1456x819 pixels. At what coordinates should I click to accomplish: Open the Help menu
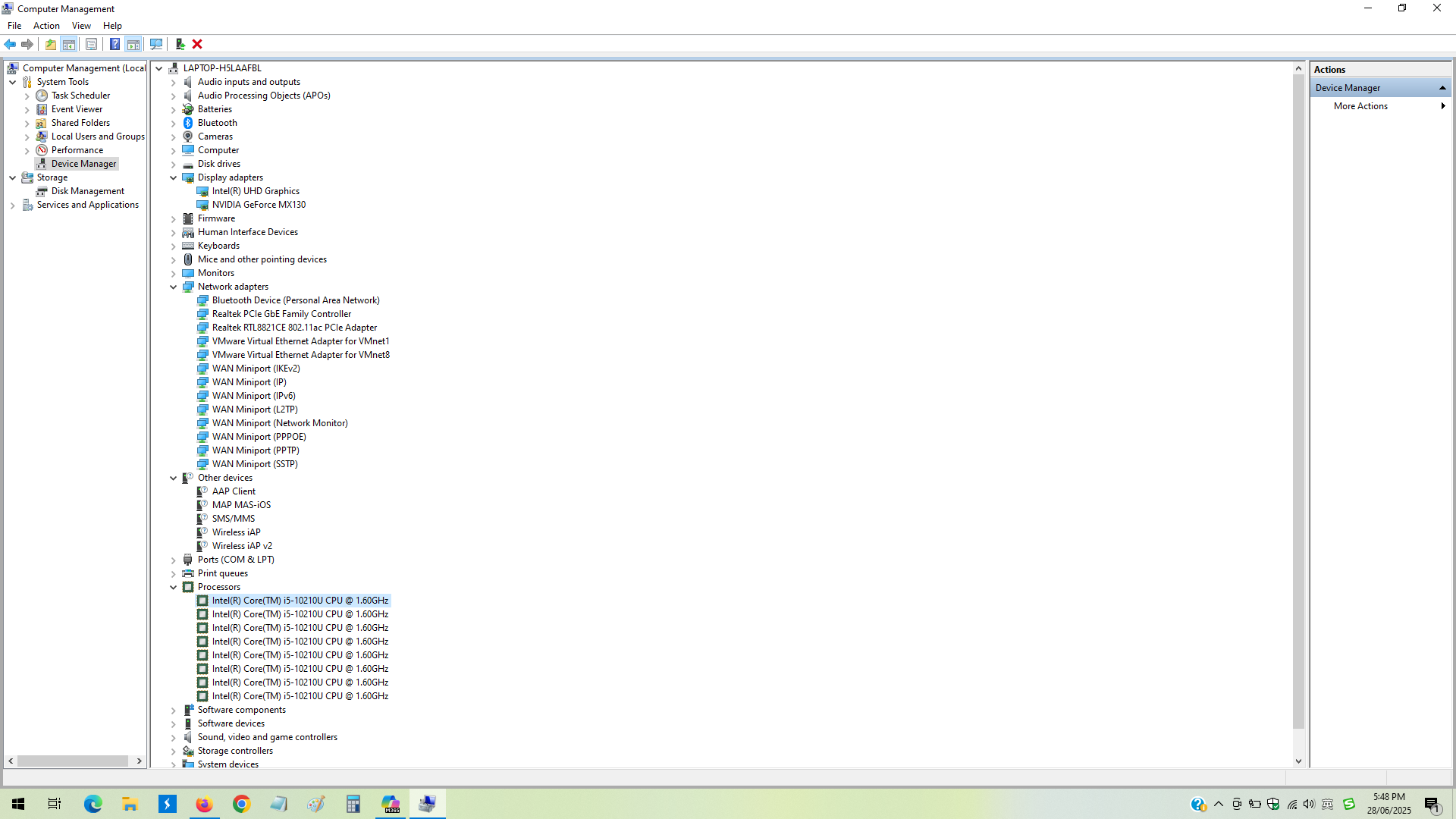(x=112, y=26)
